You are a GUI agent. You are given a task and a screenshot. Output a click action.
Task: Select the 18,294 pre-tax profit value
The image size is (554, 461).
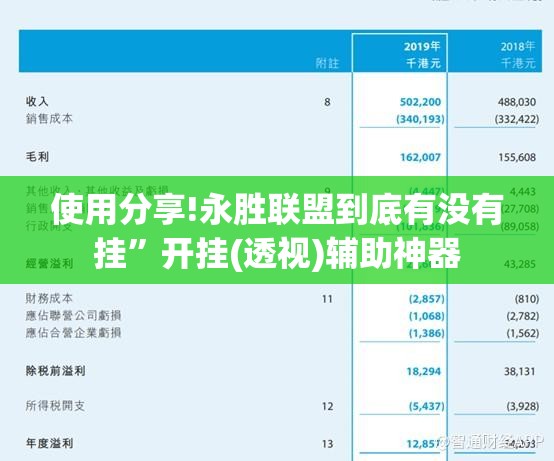point(424,372)
